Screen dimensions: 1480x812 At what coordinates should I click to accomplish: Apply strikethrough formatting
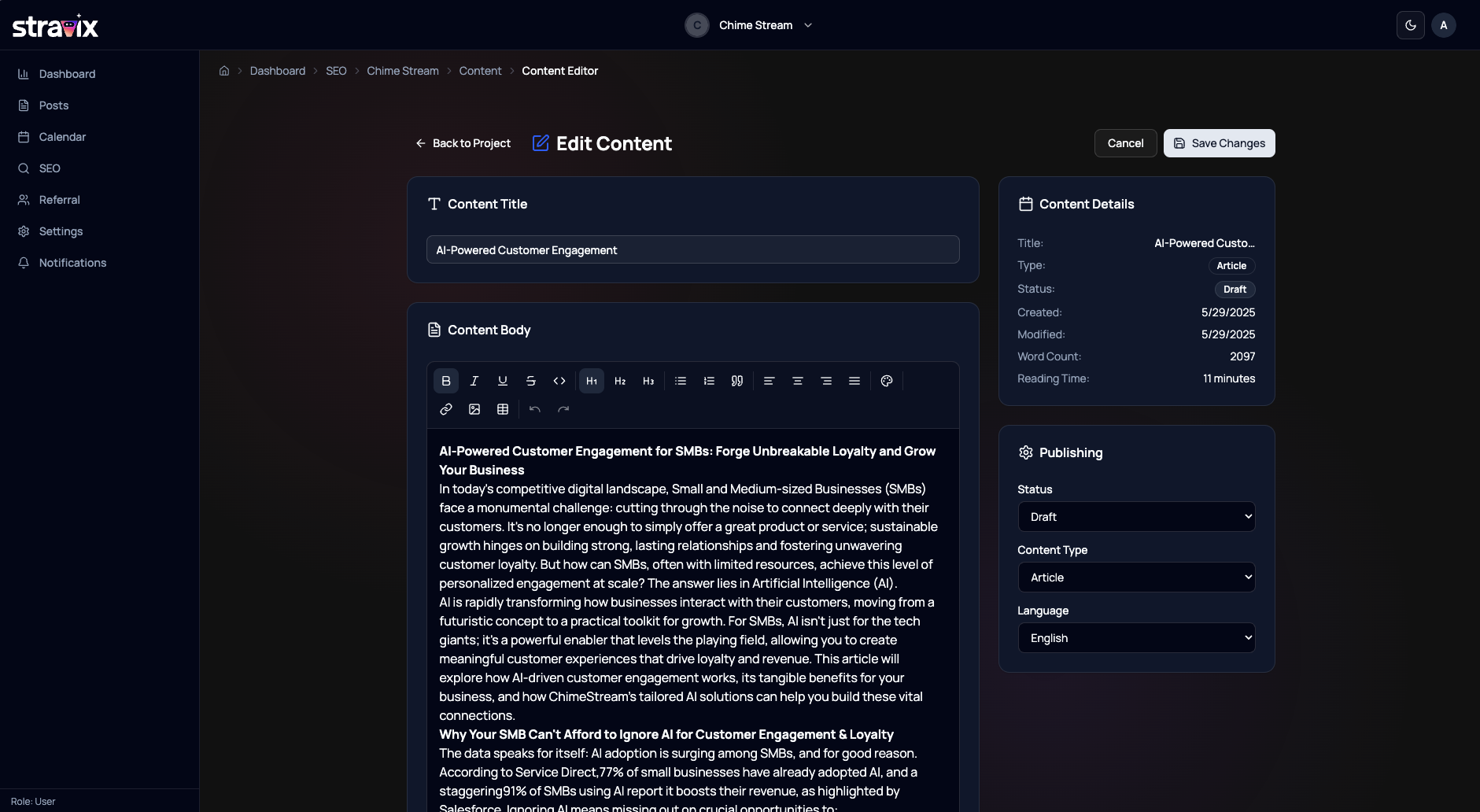(x=531, y=381)
